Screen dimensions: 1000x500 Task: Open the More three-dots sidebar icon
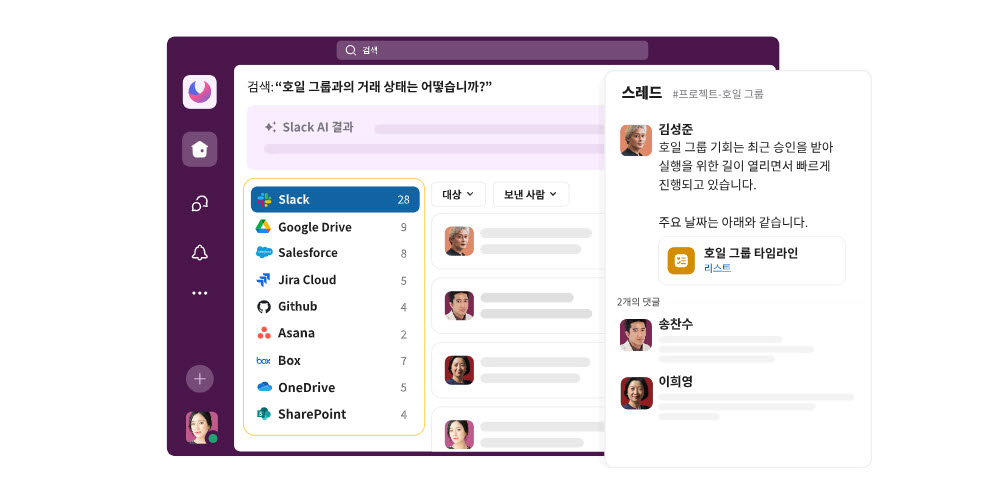point(200,293)
